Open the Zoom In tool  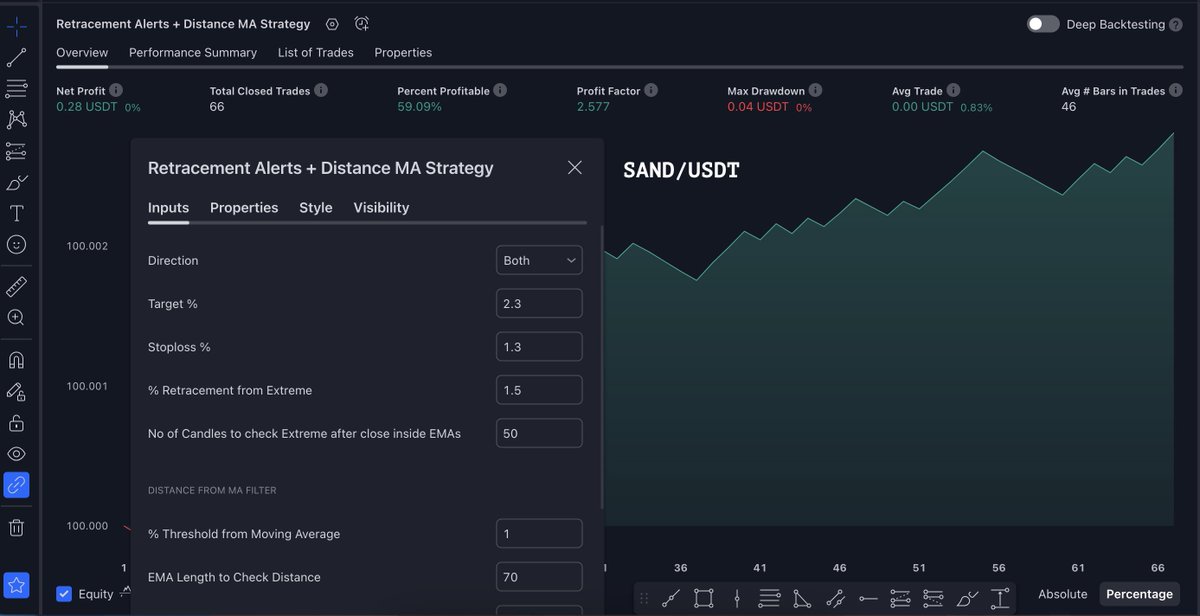(17, 316)
